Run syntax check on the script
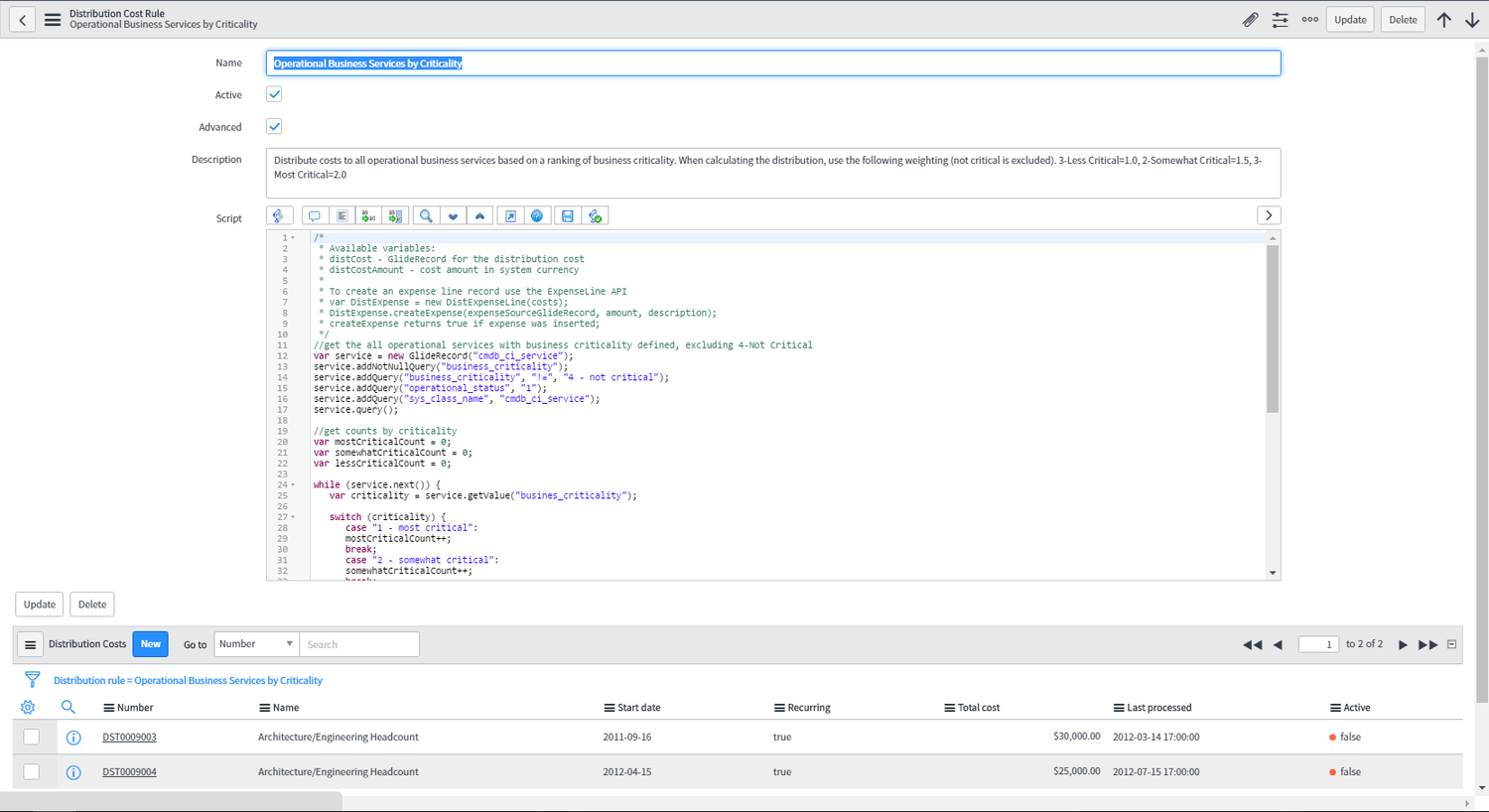 coord(595,215)
